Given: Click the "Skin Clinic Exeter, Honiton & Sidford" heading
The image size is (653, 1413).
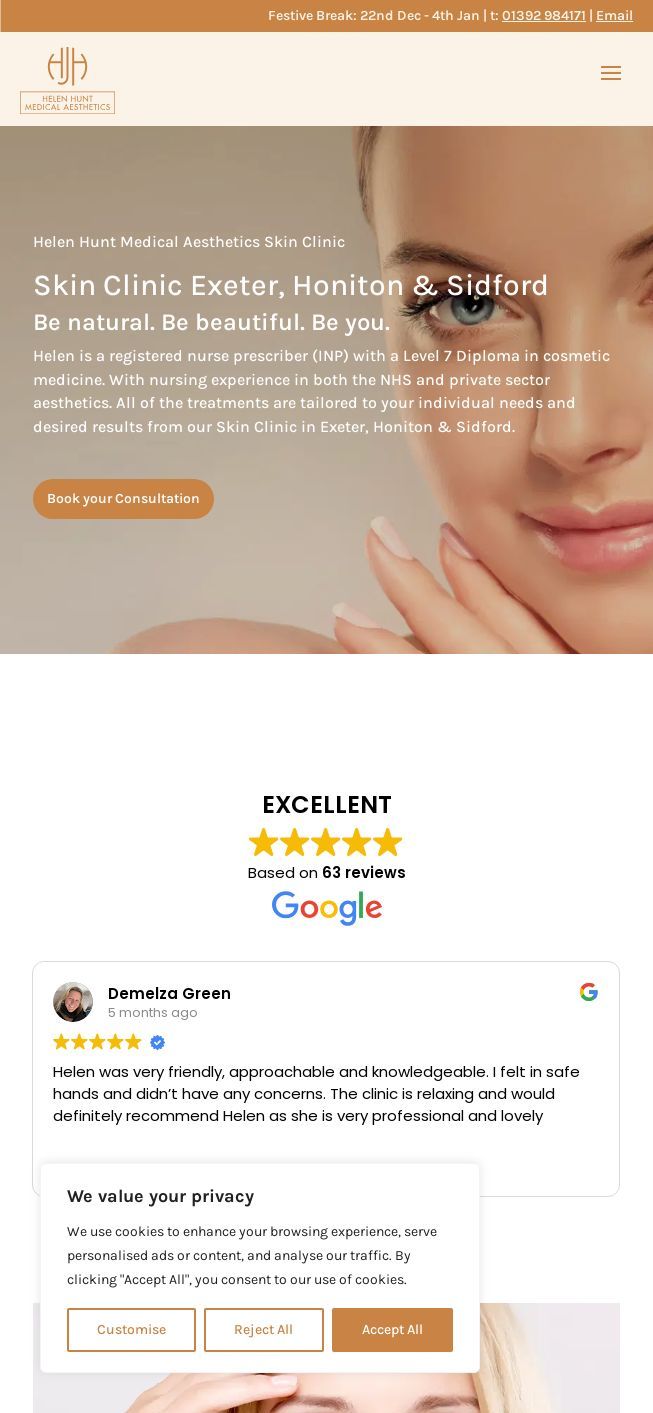Looking at the screenshot, I should tap(291, 286).
